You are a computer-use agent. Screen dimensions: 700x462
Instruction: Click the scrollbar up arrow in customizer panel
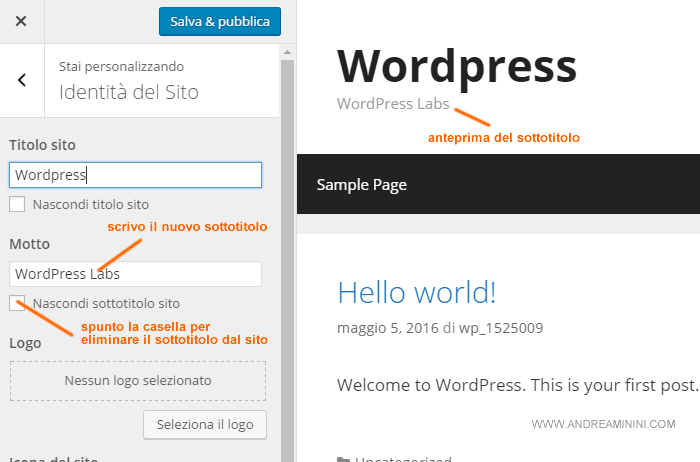click(x=288, y=52)
